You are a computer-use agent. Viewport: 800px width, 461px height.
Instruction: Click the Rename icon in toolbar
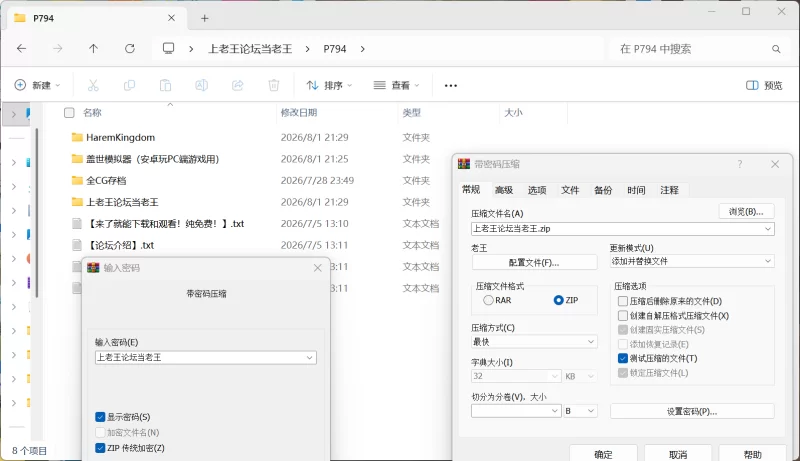point(202,85)
